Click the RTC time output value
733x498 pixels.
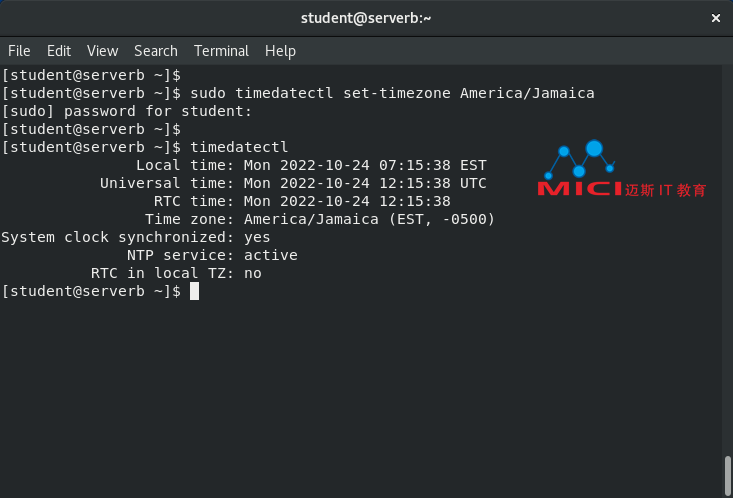click(347, 201)
